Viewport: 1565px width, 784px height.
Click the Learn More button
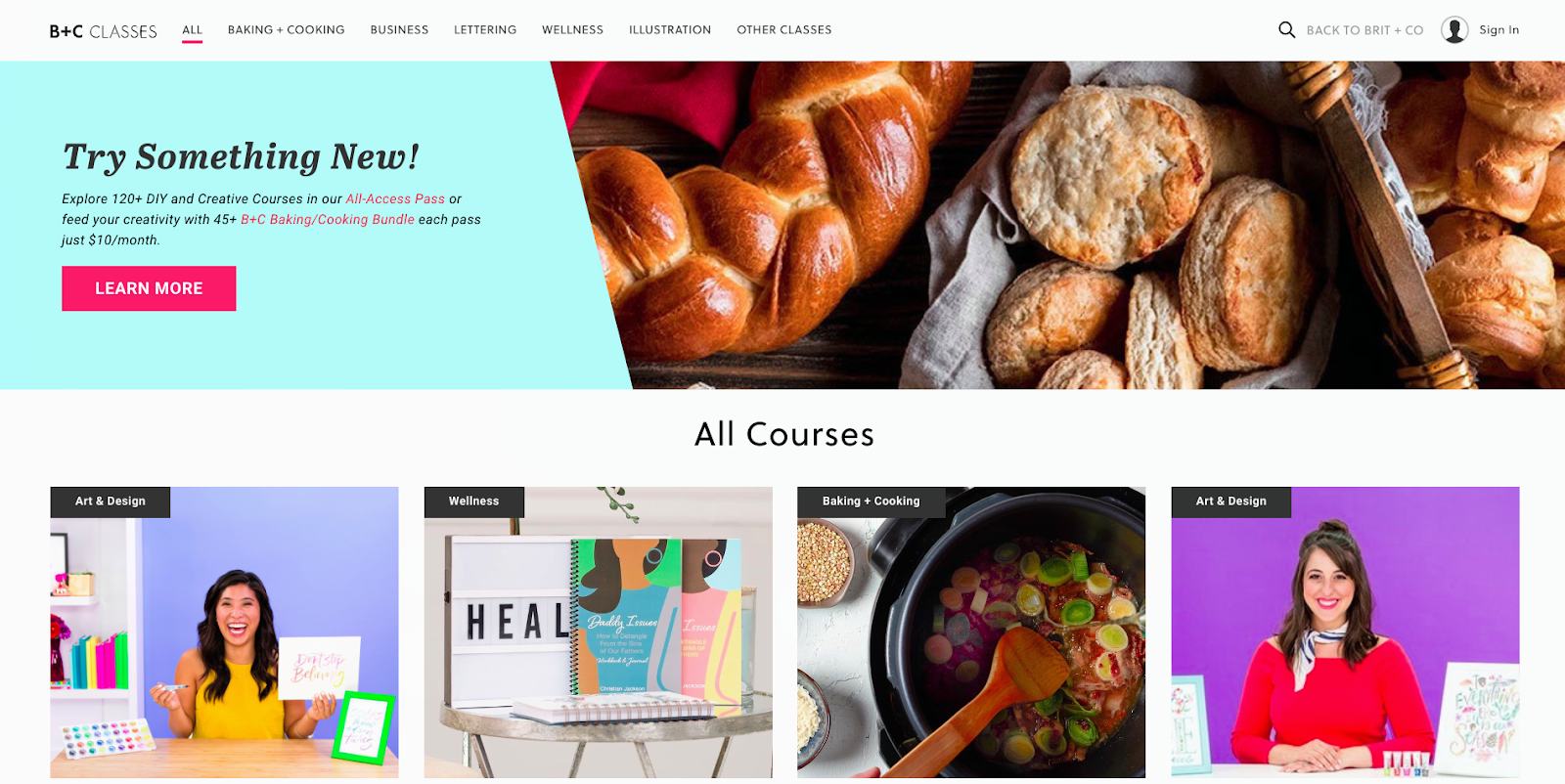point(149,288)
